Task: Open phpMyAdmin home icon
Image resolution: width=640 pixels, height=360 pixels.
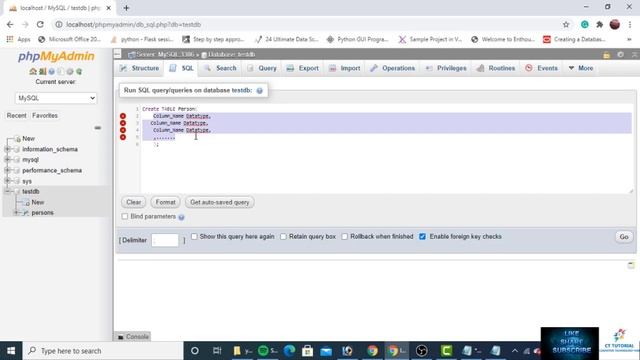Action: pyautogui.click(x=33, y=71)
